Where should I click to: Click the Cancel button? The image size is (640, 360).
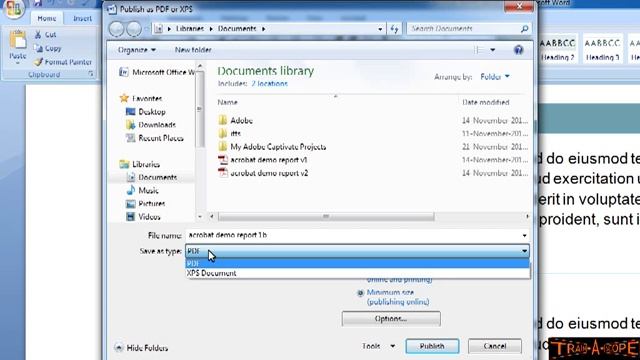pyautogui.click(x=494, y=346)
